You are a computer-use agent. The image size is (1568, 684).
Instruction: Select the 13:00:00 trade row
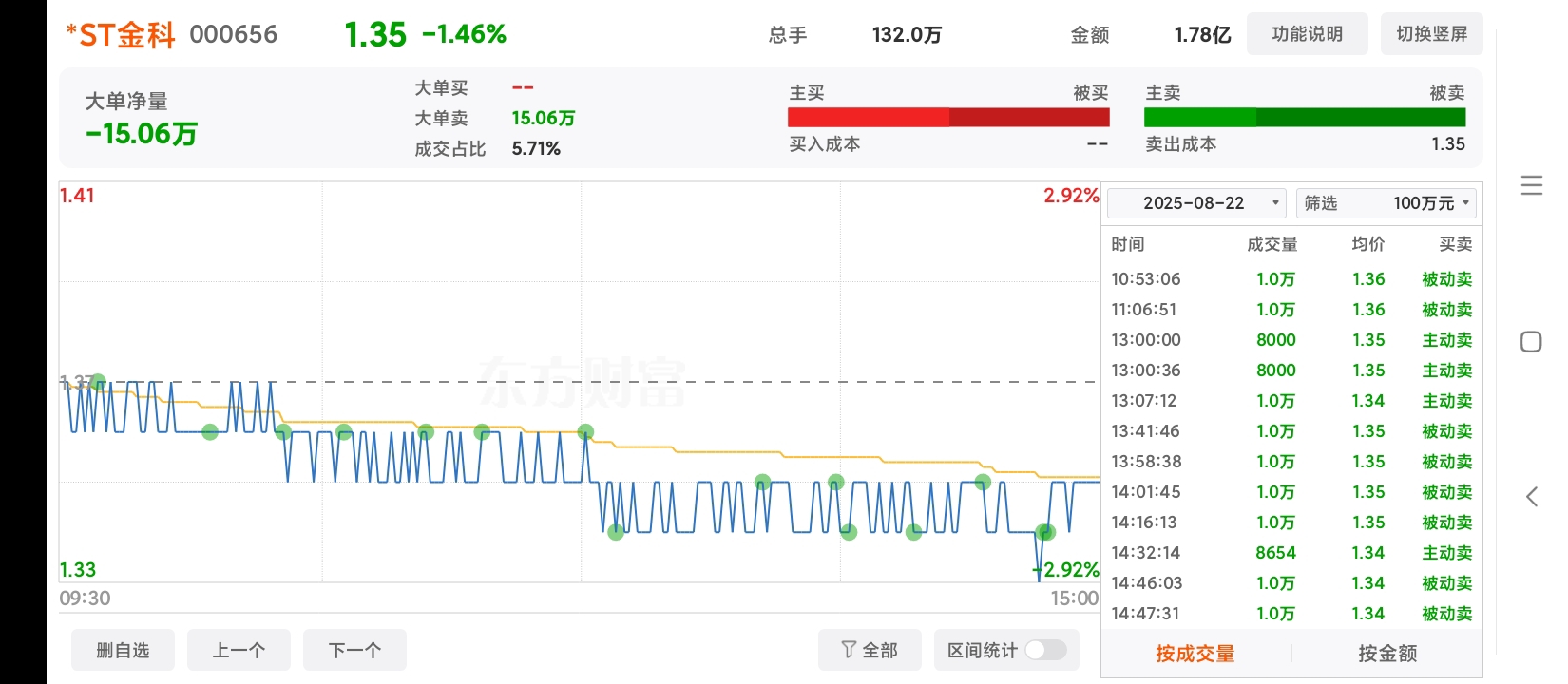[1291, 340]
